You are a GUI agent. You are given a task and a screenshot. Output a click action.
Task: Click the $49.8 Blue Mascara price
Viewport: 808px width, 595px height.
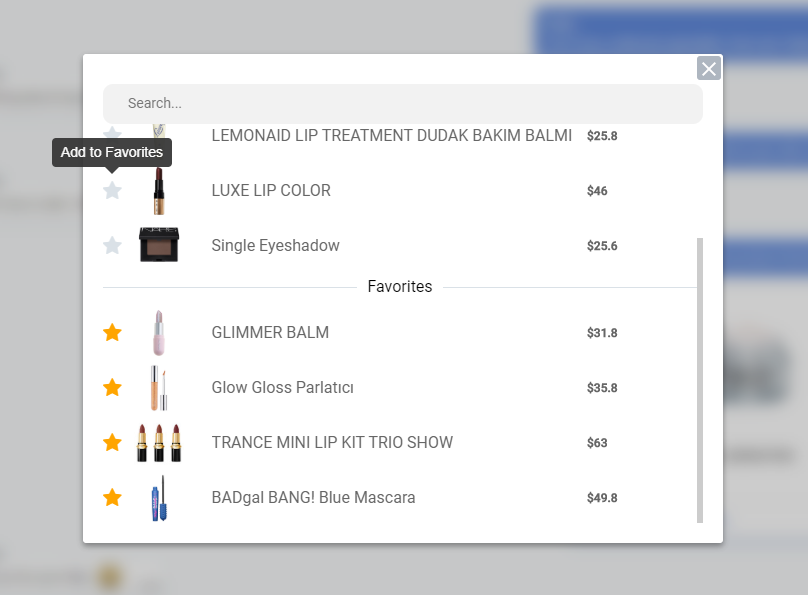click(x=602, y=498)
